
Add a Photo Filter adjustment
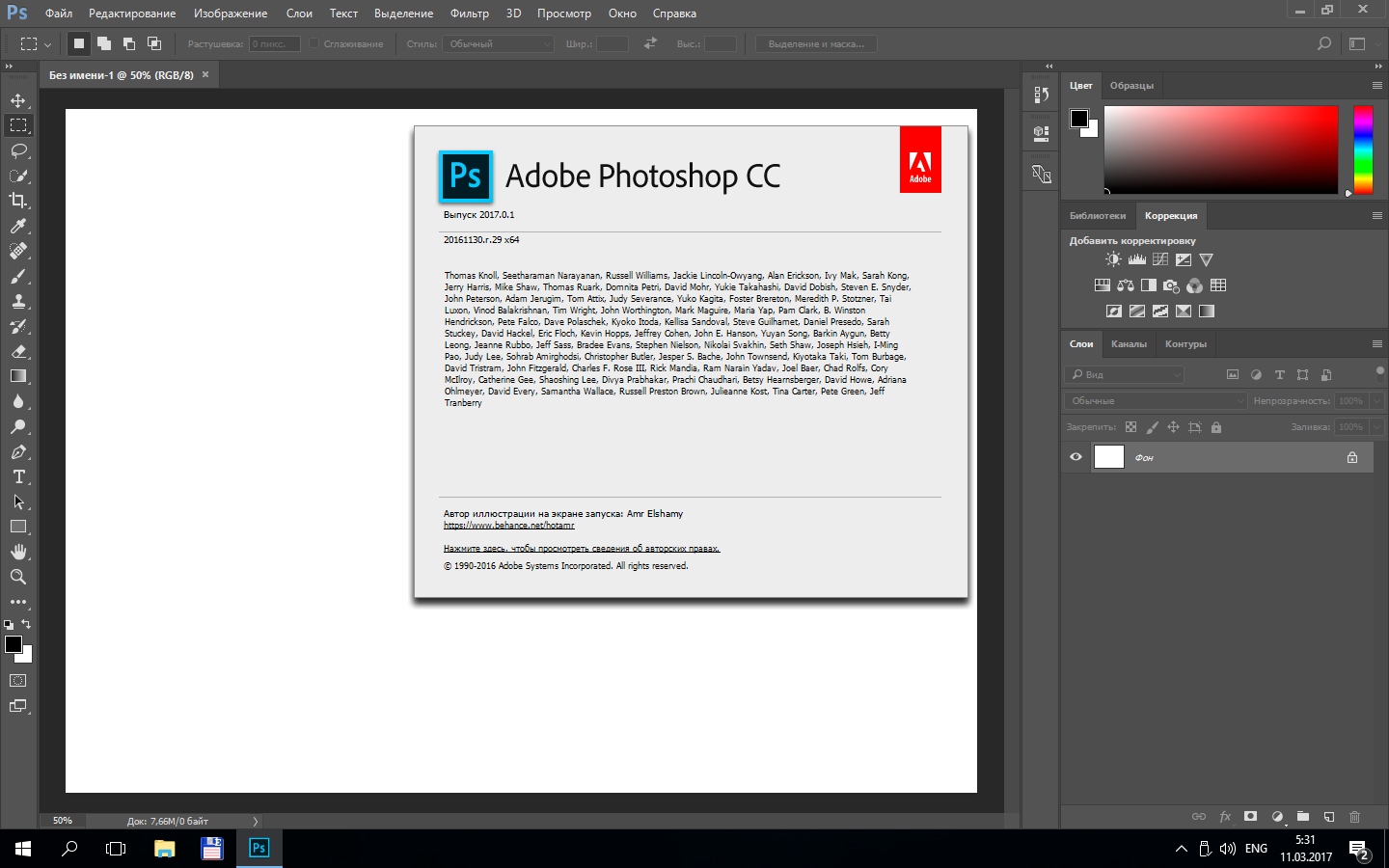coord(1172,285)
